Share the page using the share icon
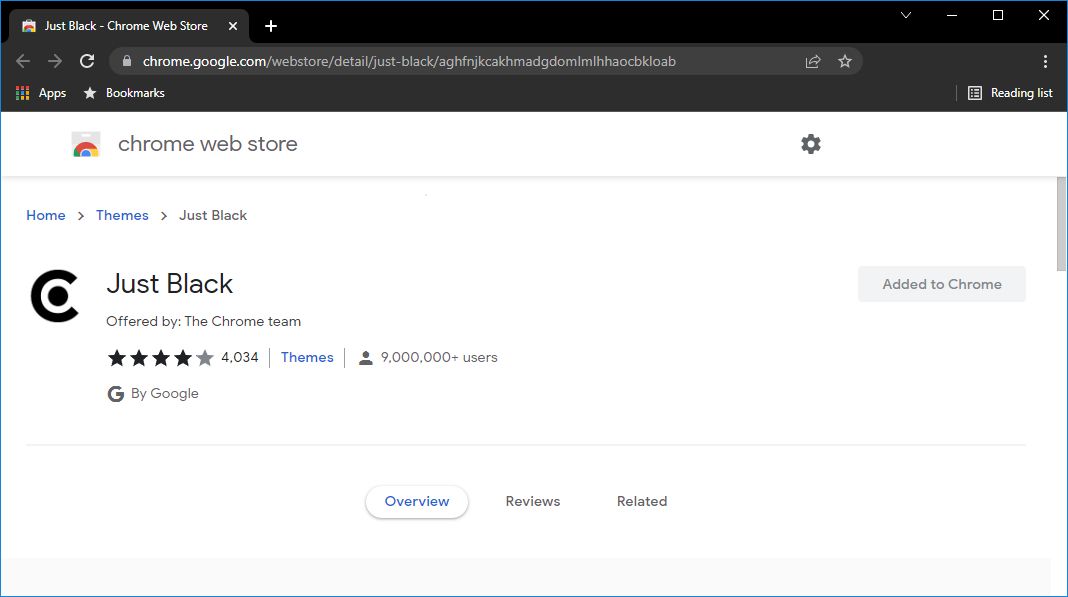Screen dimensions: 1068x597 (x=813, y=61)
